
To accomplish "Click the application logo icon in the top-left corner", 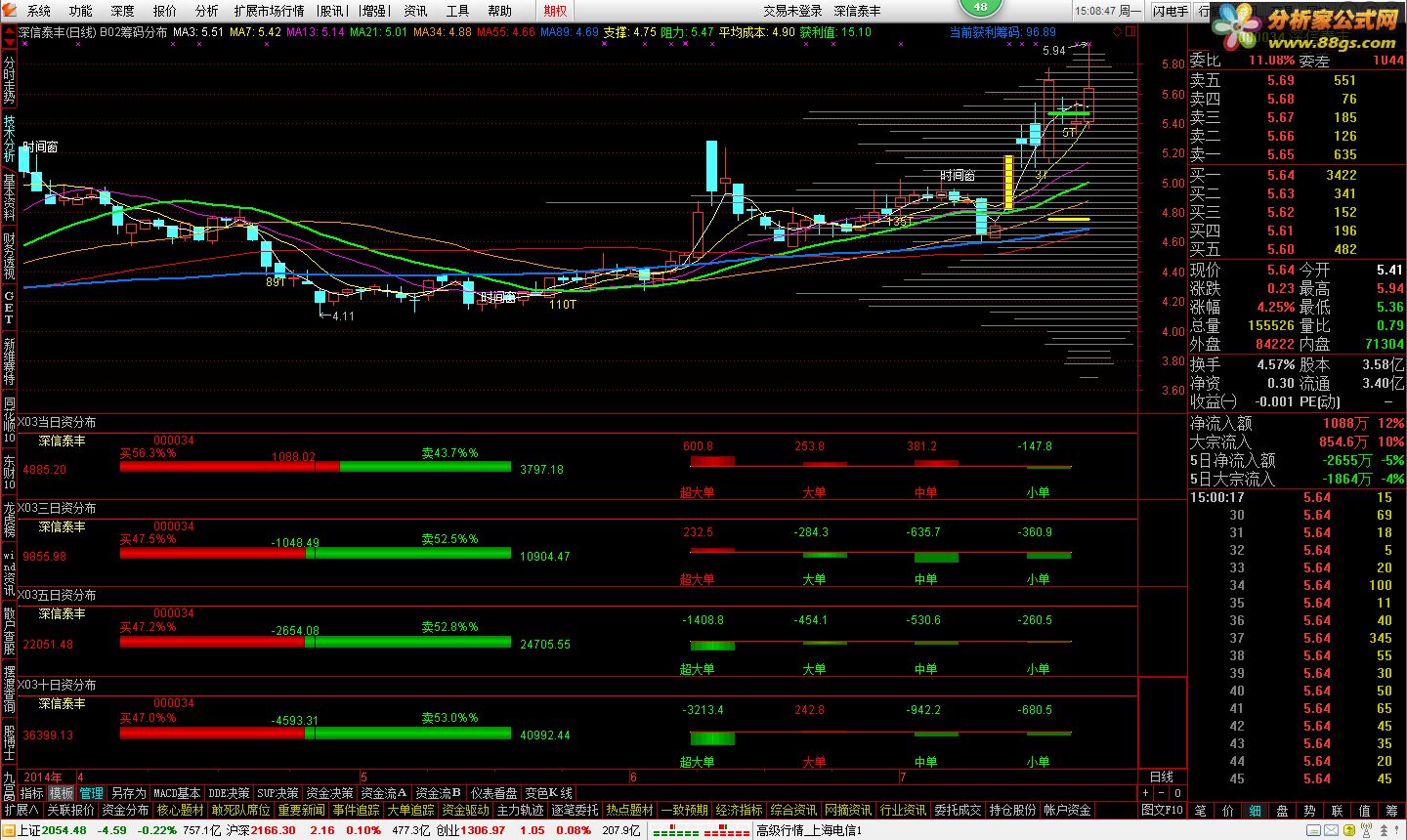I will tap(8, 11).
